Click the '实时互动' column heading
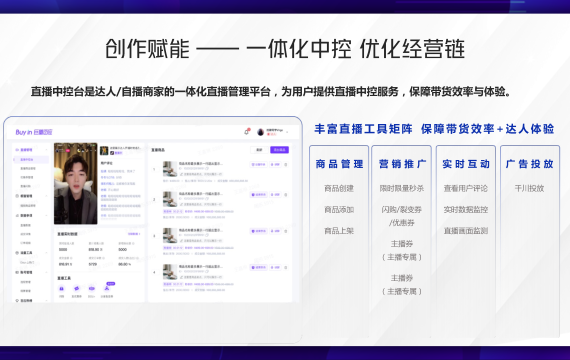570x360 pixels. pos(466,164)
